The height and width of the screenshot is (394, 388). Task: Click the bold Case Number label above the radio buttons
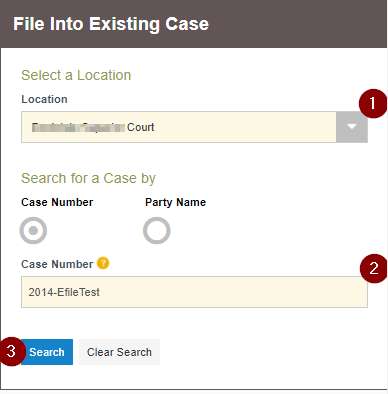click(57, 202)
